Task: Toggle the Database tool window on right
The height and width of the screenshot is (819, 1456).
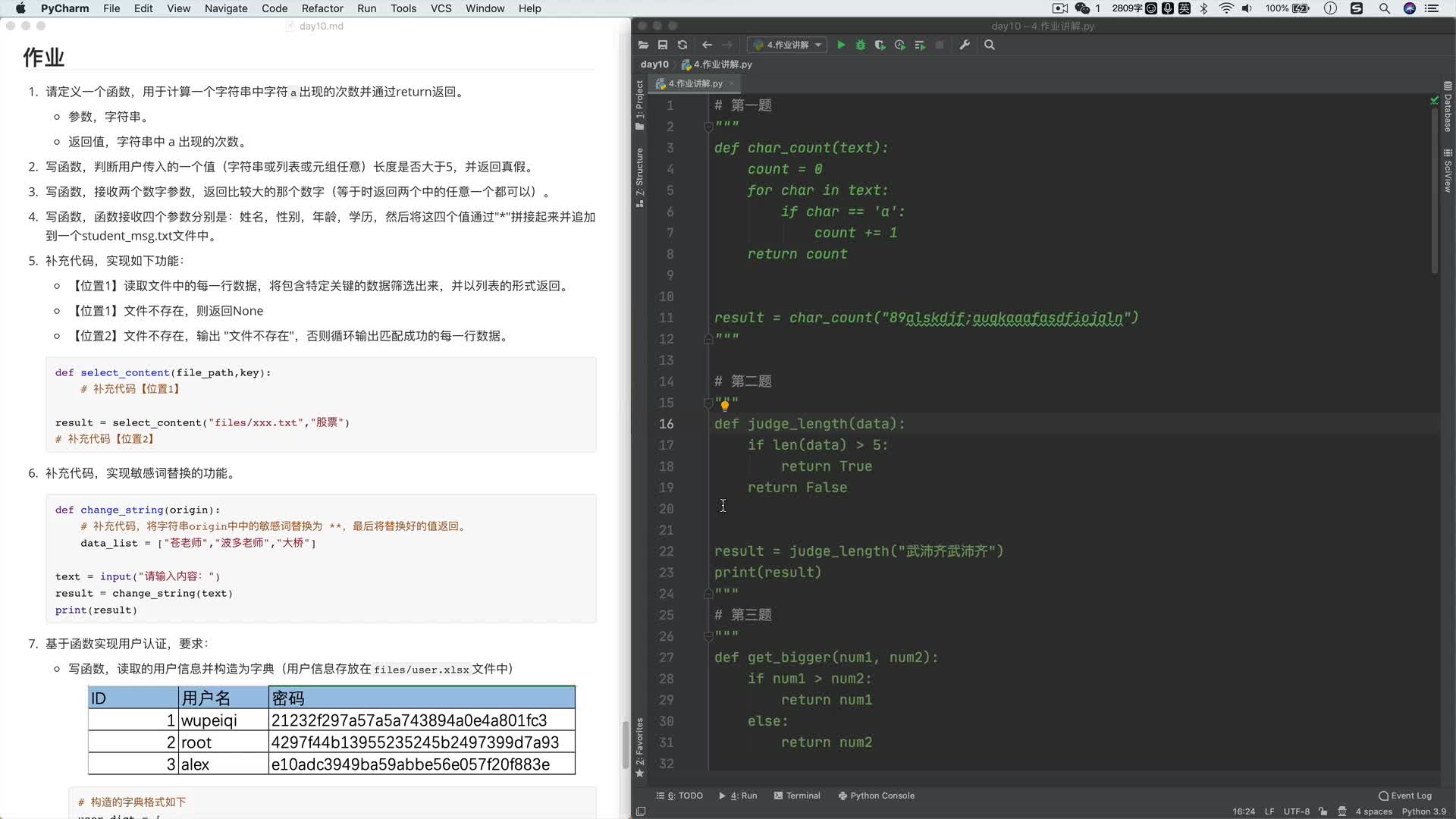Action: pyautogui.click(x=1448, y=106)
